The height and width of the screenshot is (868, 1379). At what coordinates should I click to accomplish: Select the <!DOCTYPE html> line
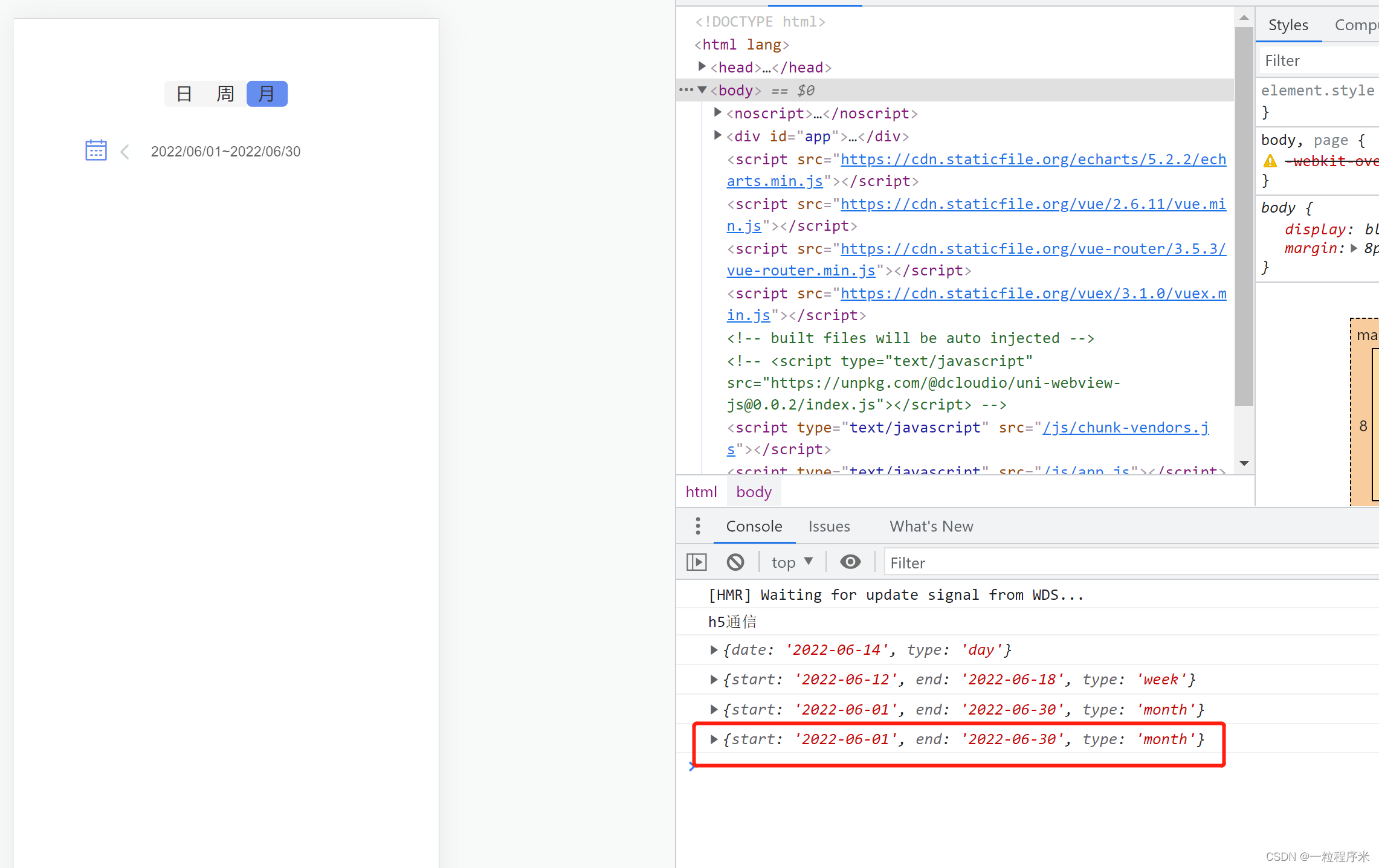(760, 22)
